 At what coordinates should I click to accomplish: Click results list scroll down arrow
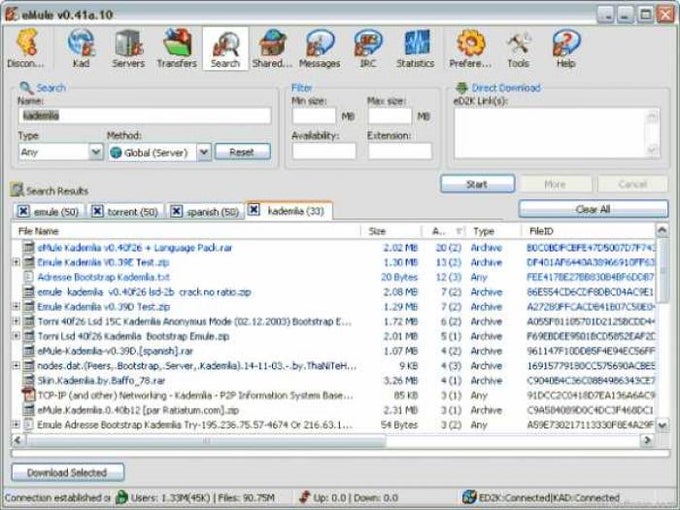click(662, 425)
